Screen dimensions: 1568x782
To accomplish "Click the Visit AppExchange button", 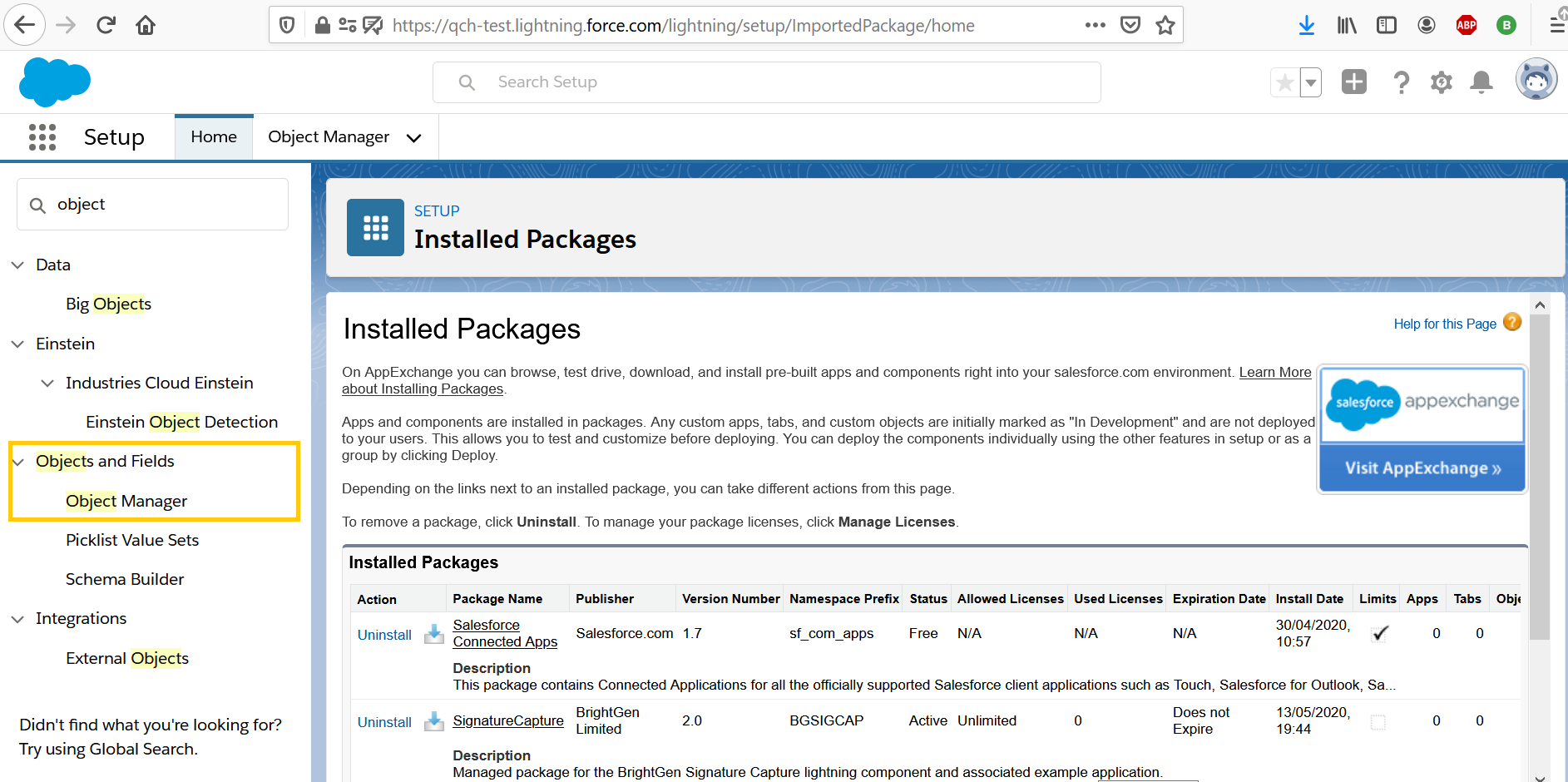I will 1422,468.
